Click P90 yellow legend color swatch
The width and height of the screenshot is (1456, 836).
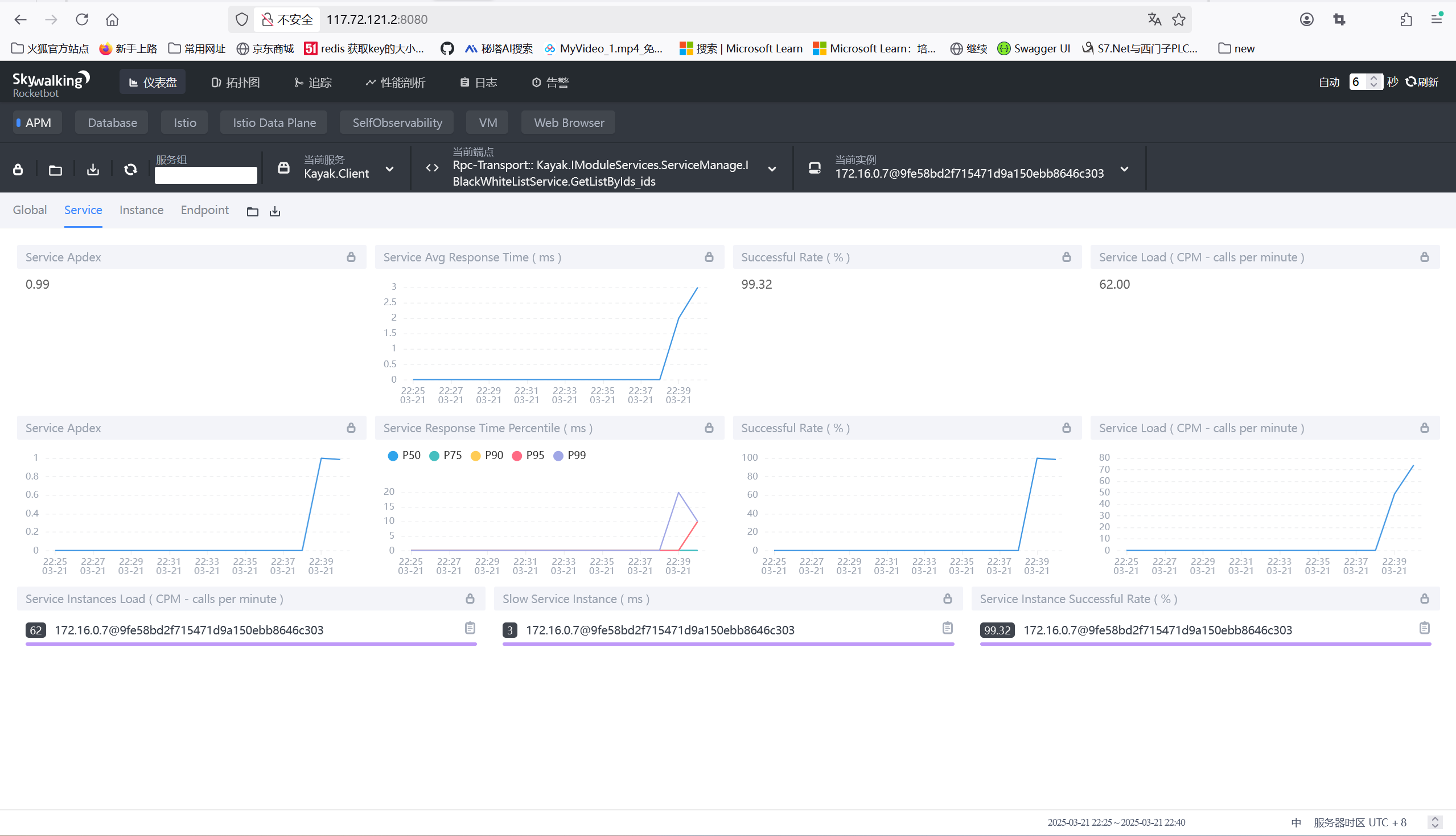[475, 456]
